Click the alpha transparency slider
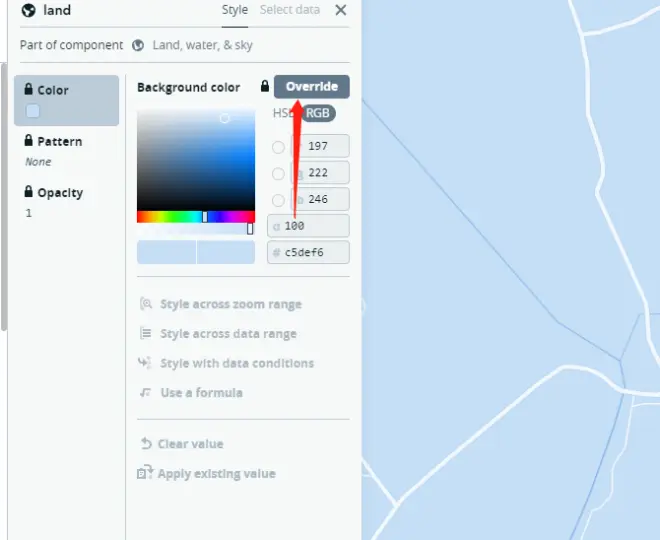This screenshot has width=660, height=540. coord(196,229)
